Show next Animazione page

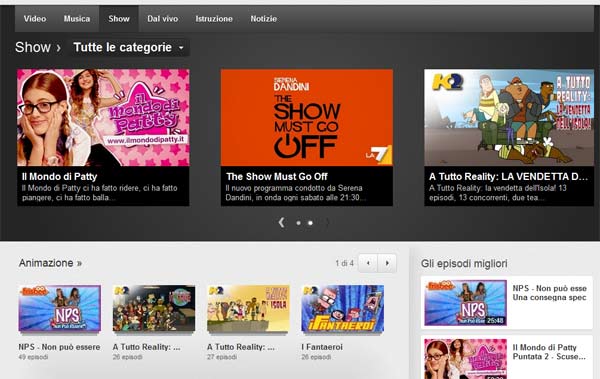coord(387,263)
